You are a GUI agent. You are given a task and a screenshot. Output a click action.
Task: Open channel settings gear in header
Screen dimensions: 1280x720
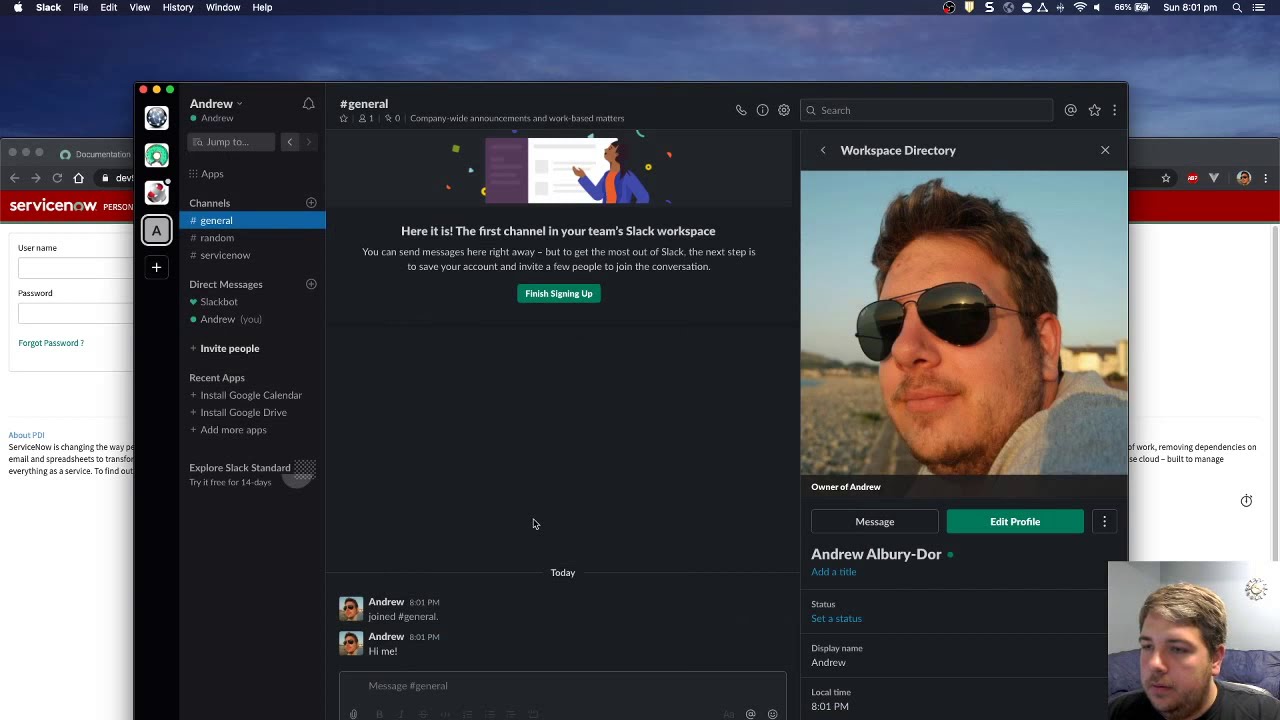coord(784,110)
